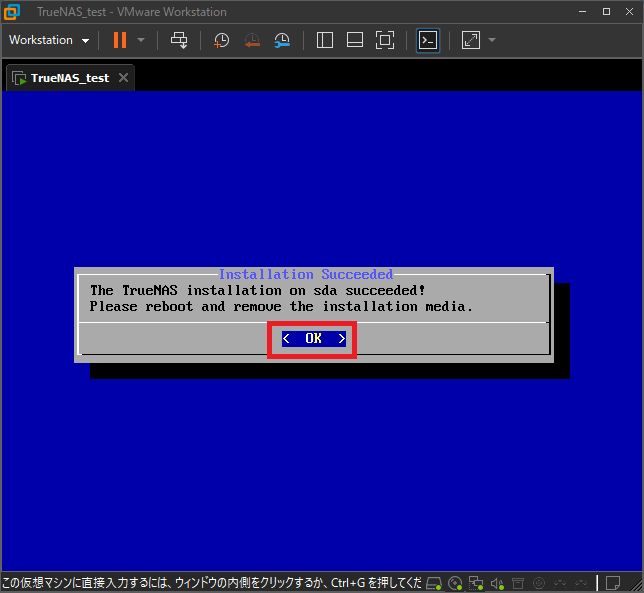Screen dimensions: 644x593
Task: Click the CD/DVD drive status icon
Action: point(455,583)
